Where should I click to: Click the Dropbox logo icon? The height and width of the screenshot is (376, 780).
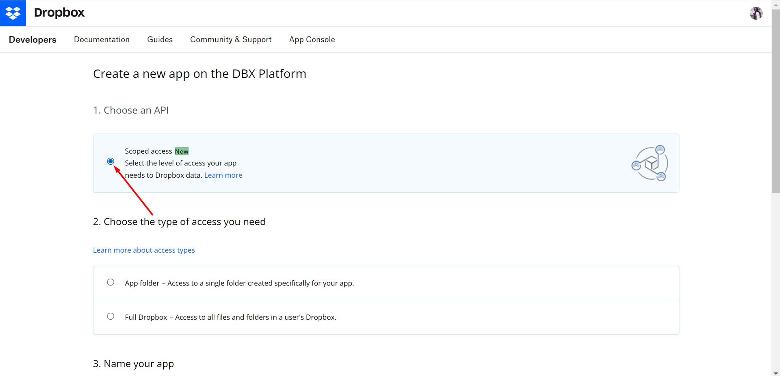tap(13, 13)
